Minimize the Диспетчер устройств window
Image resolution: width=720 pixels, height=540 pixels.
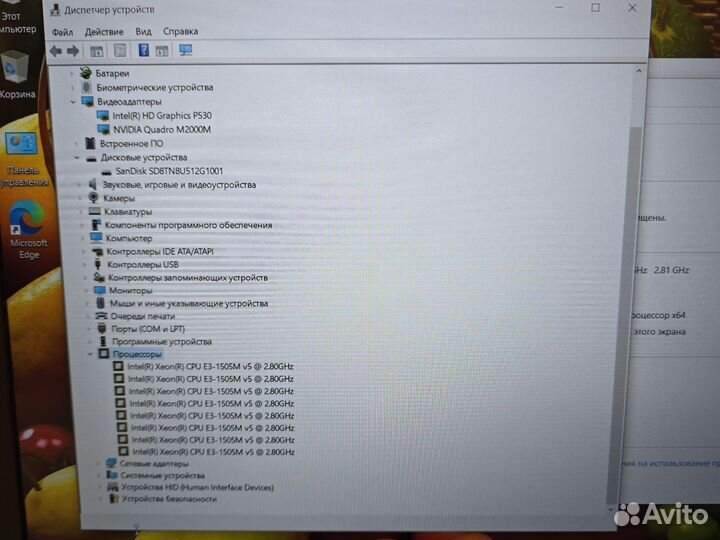559,7
